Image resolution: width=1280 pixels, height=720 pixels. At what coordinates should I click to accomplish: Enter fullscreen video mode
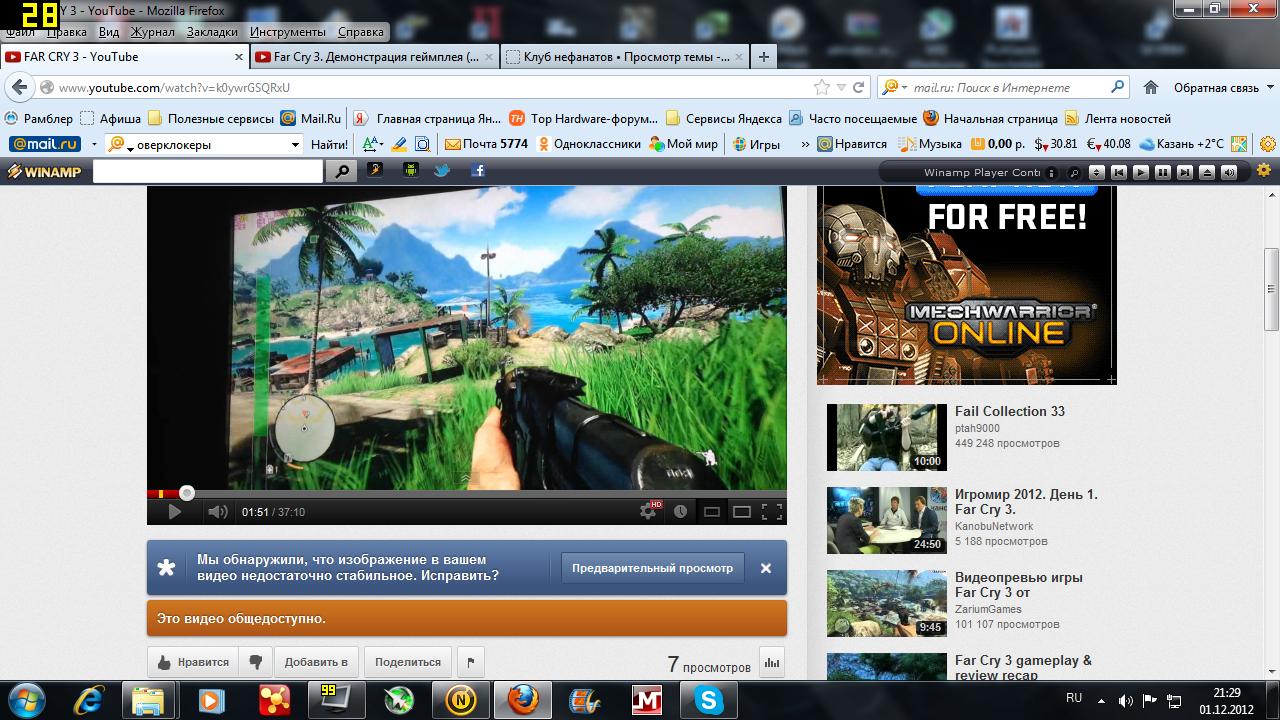[771, 512]
